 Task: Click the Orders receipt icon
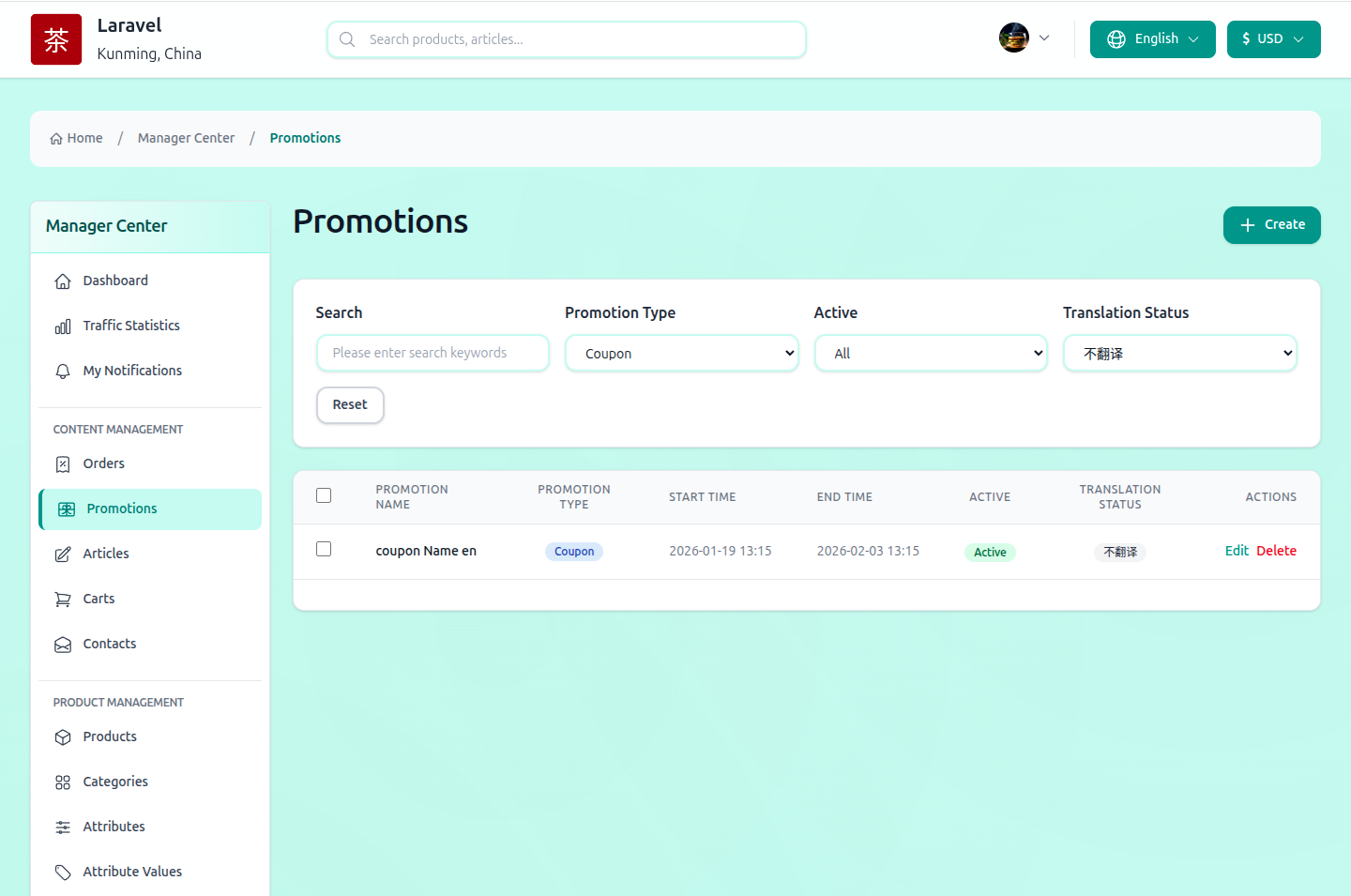[63, 464]
